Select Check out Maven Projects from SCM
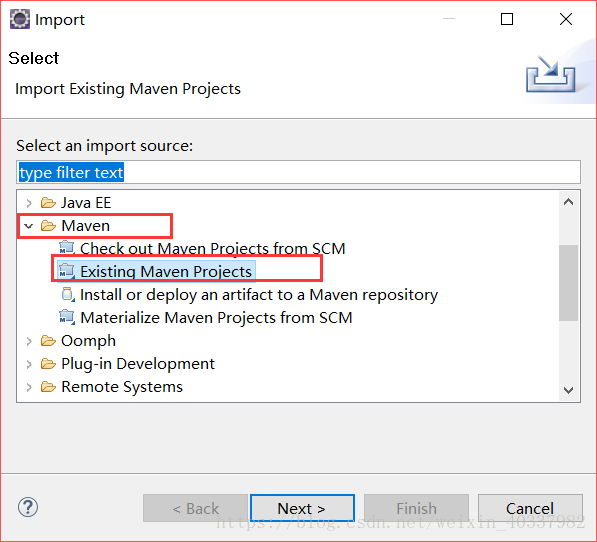This screenshot has width=597, height=542. click(x=213, y=249)
